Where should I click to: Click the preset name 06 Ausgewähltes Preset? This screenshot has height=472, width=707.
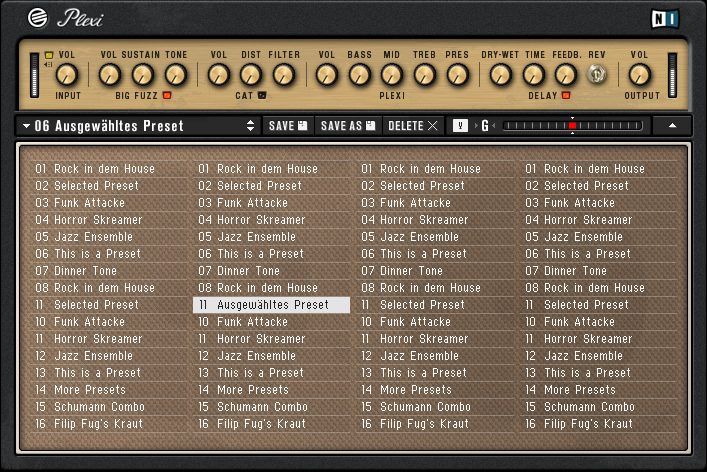[109, 126]
